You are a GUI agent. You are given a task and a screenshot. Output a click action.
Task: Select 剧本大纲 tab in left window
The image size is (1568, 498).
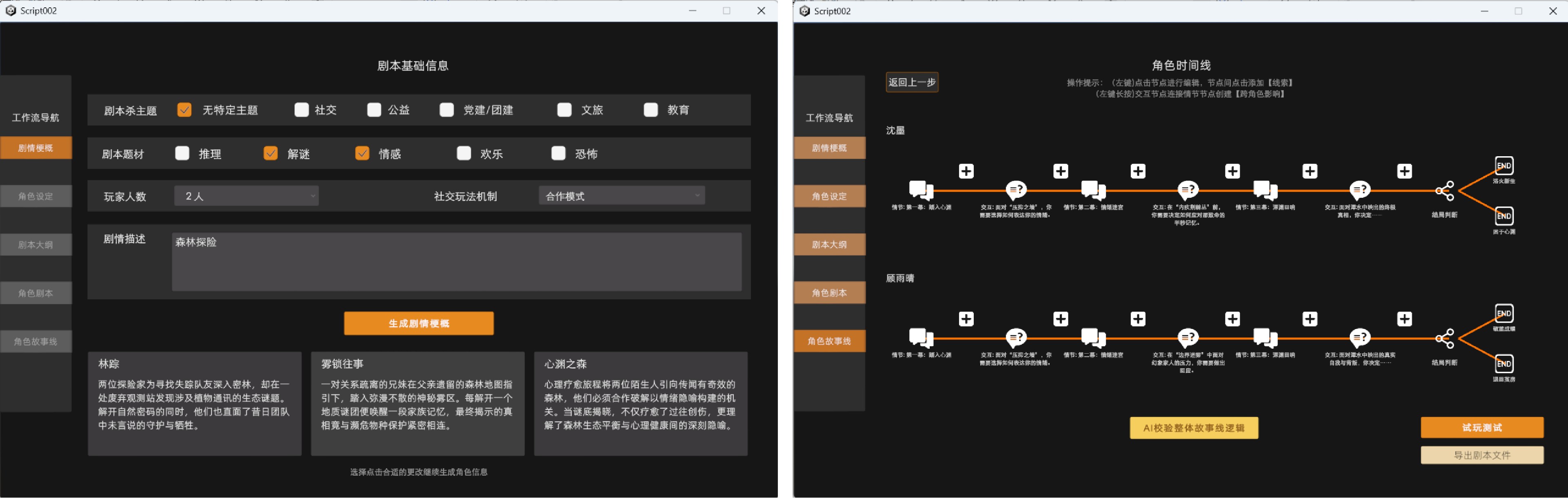coord(36,244)
